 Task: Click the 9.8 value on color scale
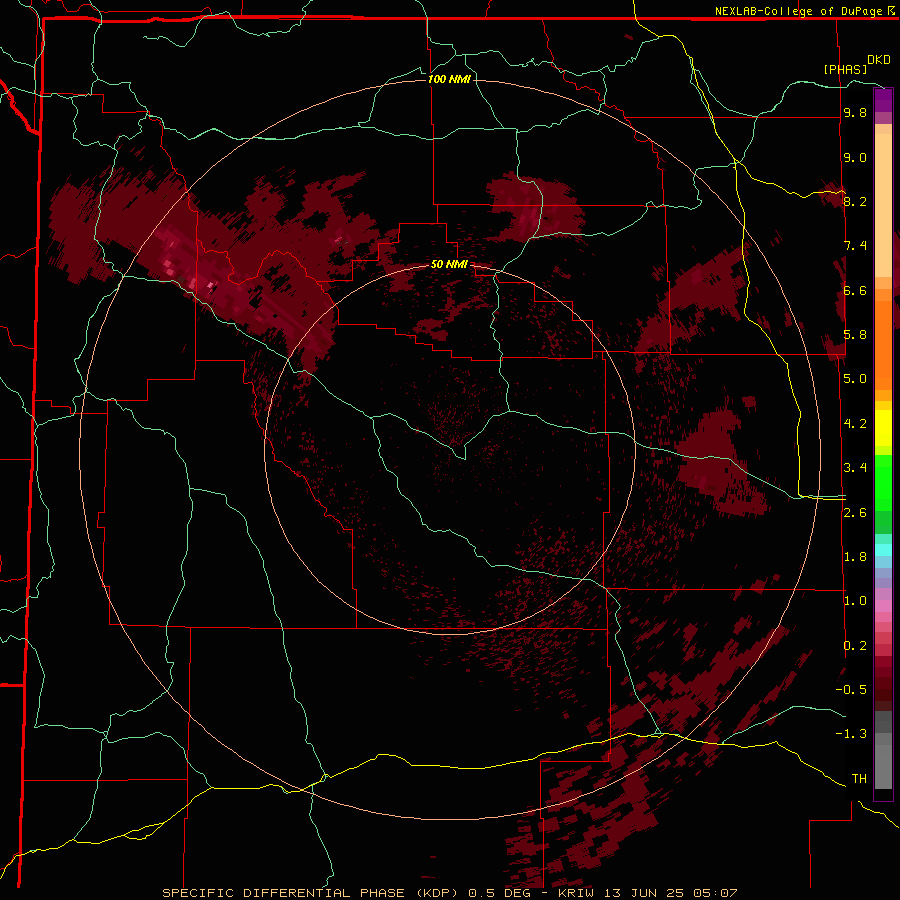[x=855, y=112]
